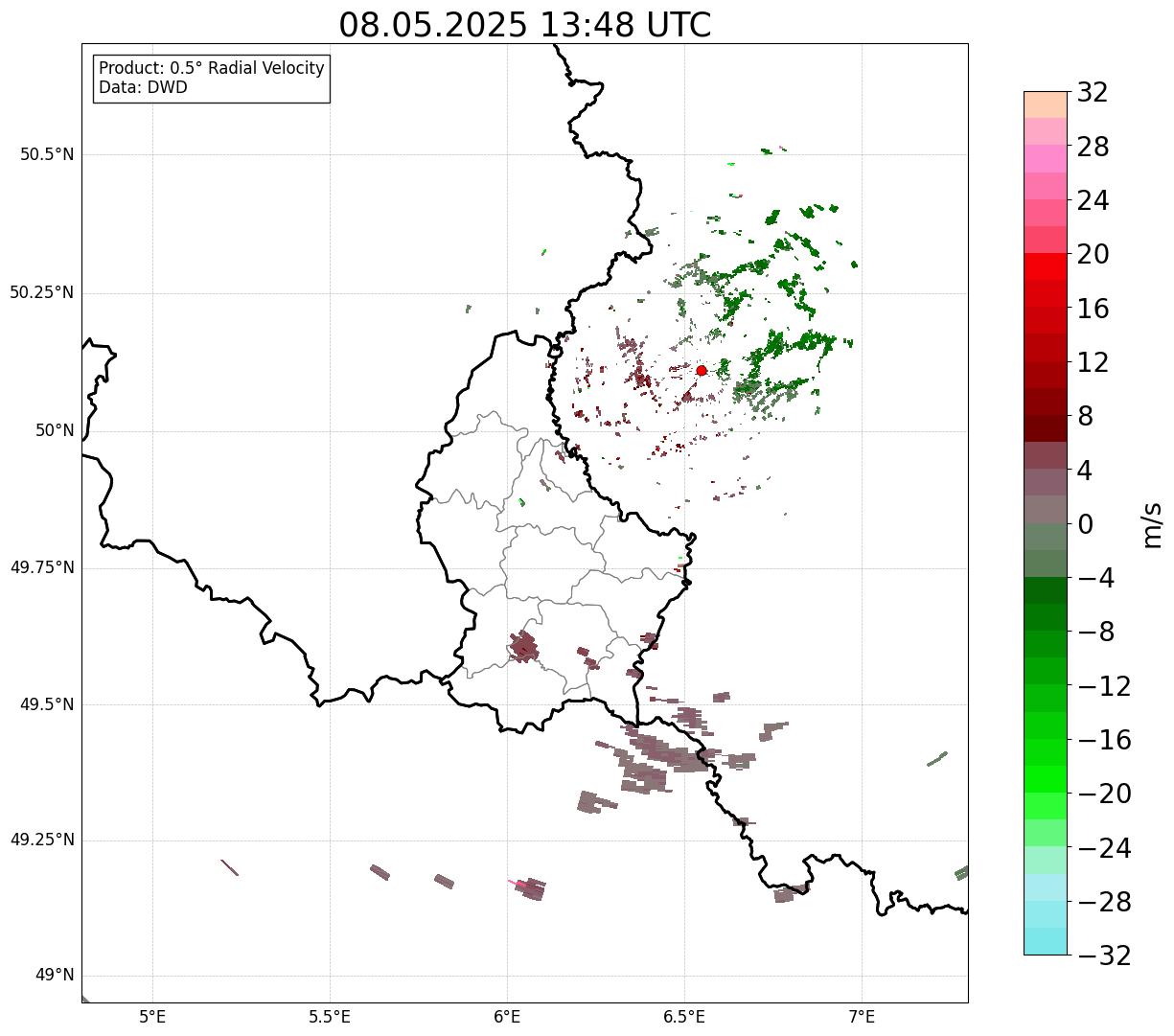Click the colorbar value 24
Viewport: 1174px width, 1036px height.
(1093, 200)
